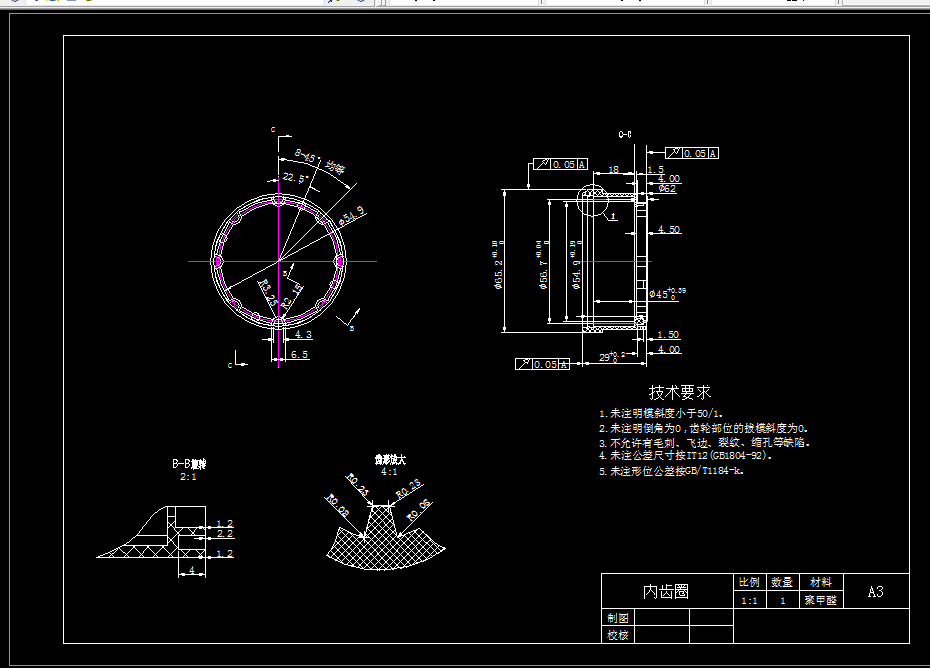Select the "4" width dimension in view B-B
Image resolution: width=930 pixels, height=668 pixels.
192,570
